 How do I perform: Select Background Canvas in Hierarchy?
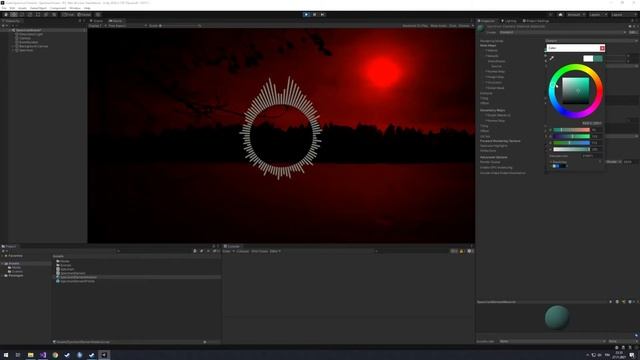33,46
